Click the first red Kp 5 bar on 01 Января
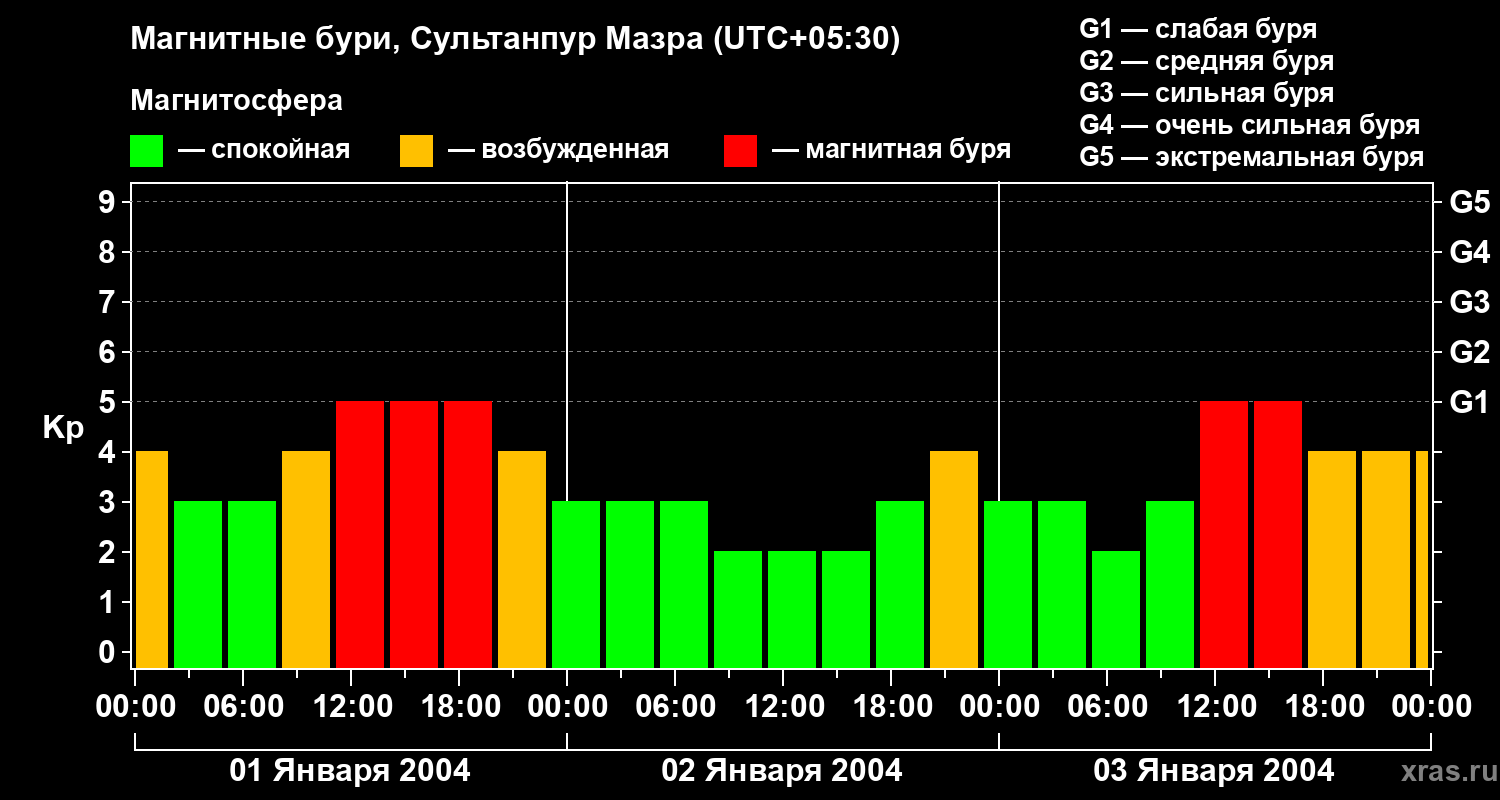This screenshot has width=1500, height=800. tap(360, 535)
